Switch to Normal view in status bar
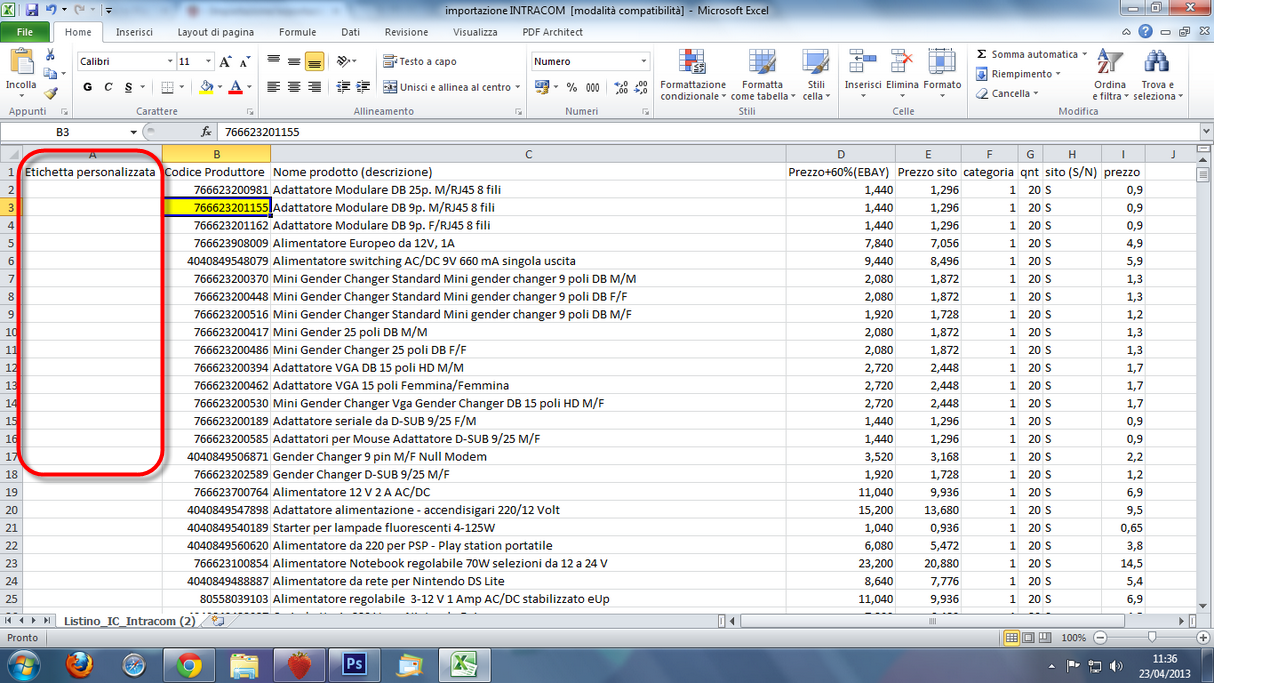The height and width of the screenshot is (683, 1288). tap(1012, 637)
